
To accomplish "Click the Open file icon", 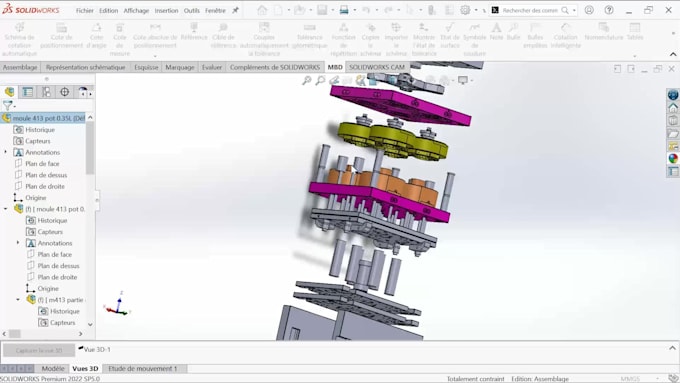I will tap(299, 10).
